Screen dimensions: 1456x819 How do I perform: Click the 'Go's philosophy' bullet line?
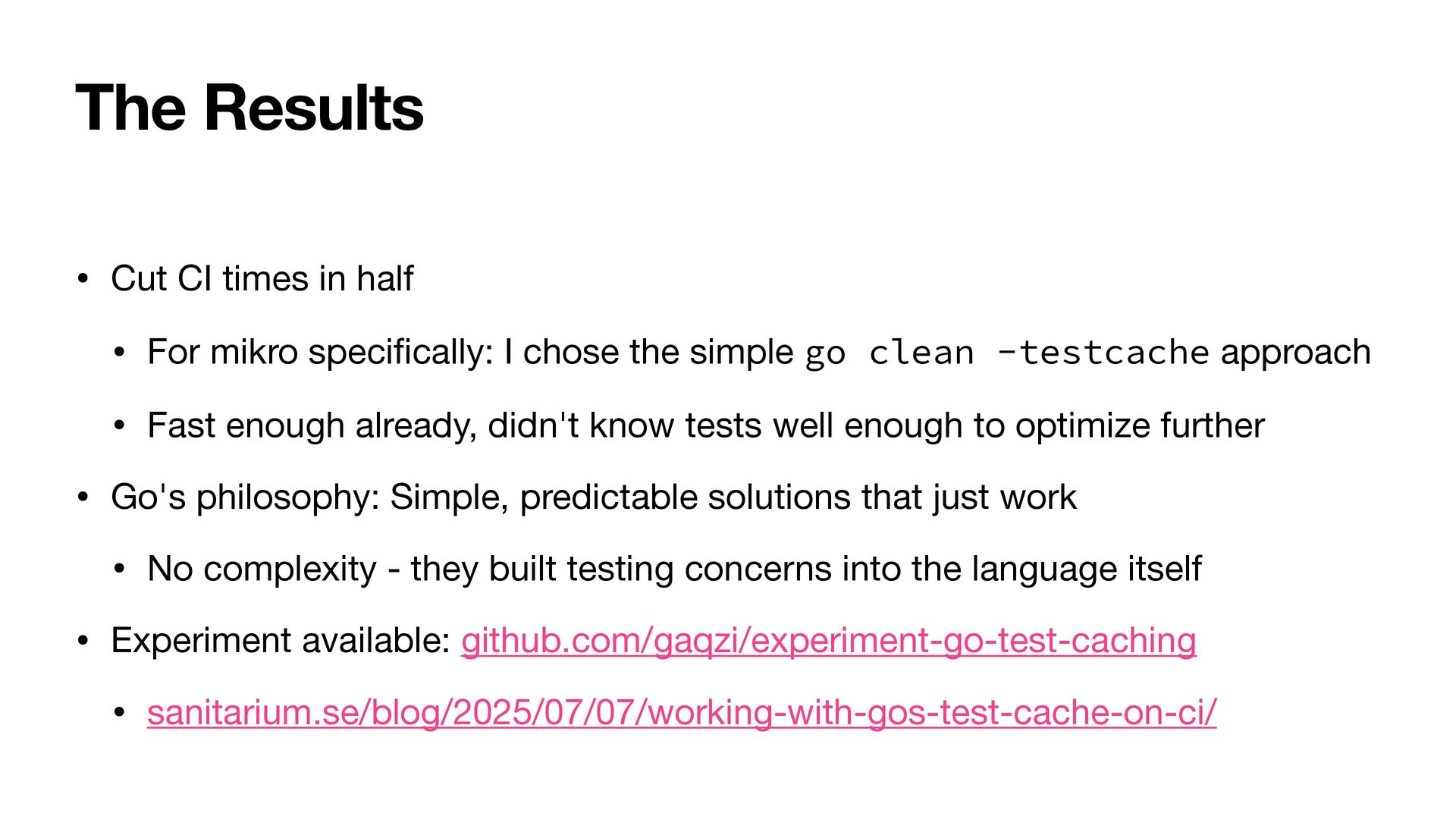pos(594,497)
